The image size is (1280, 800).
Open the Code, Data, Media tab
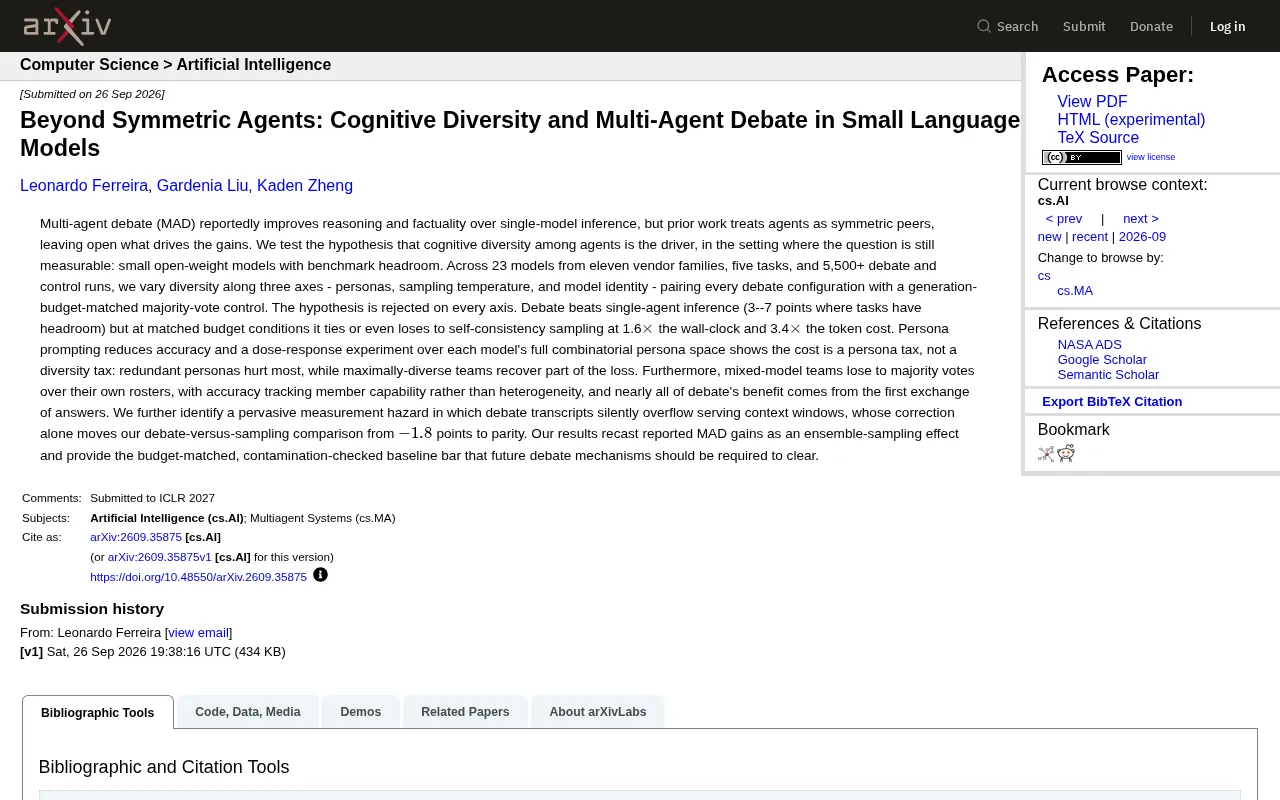coord(248,711)
